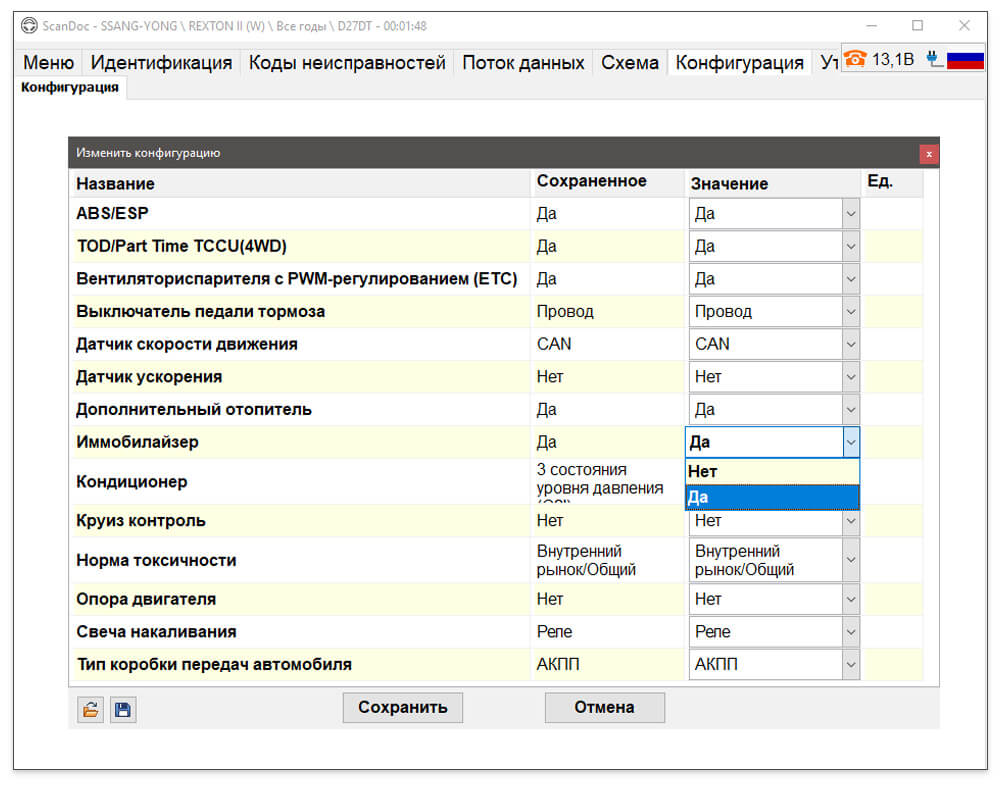Click the Круиз контроль row name

coord(141,521)
